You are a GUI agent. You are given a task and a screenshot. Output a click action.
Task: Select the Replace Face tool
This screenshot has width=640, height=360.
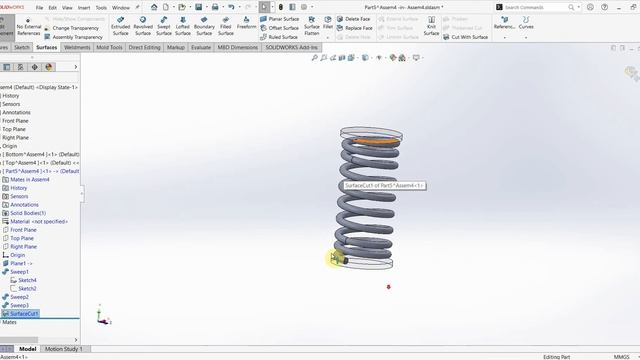tap(355, 28)
